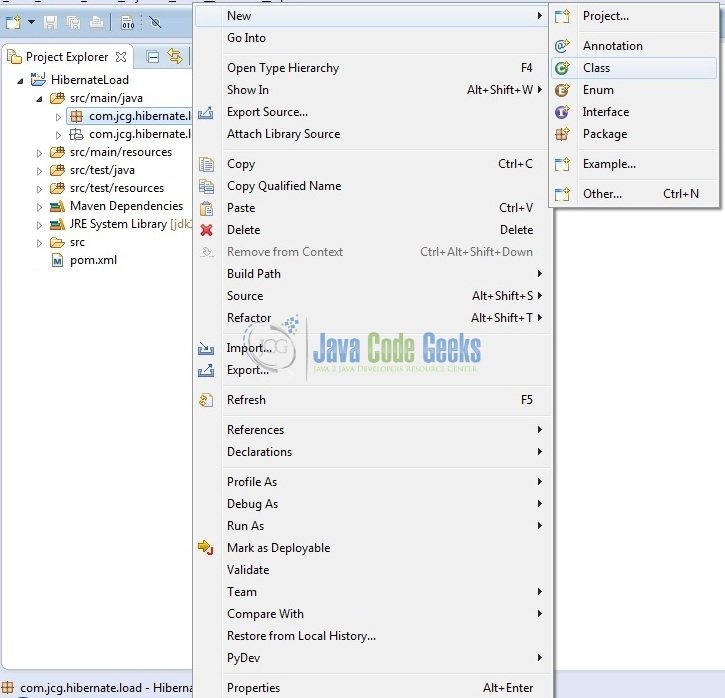Click Mark as Deployable icon
The image size is (725, 698).
pos(206,548)
